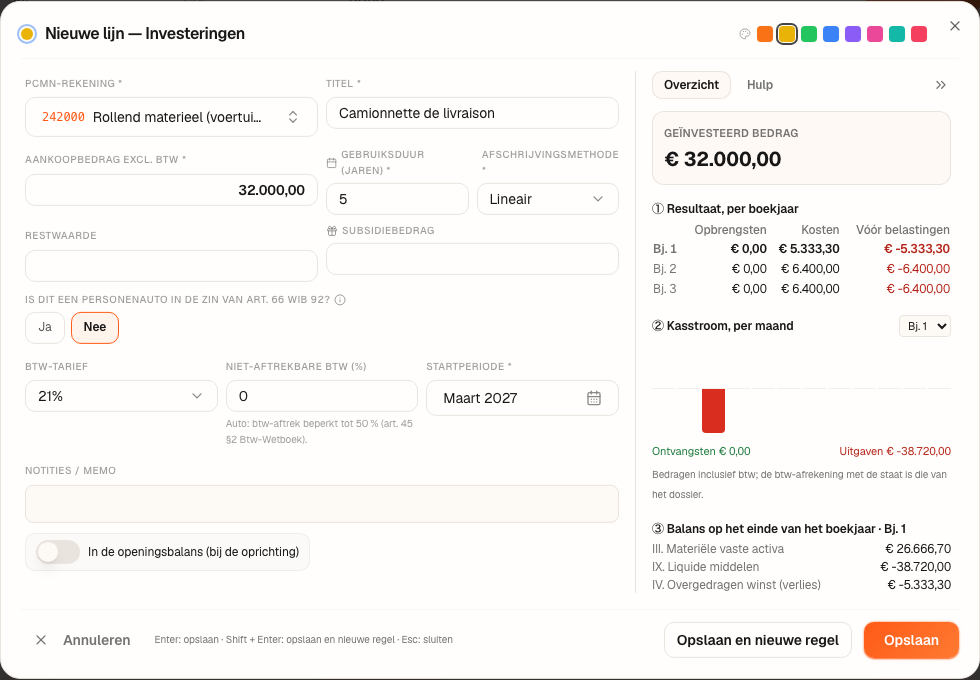Click the Notities / Memo text area
The height and width of the screenshot is (680, 980).
322,504
